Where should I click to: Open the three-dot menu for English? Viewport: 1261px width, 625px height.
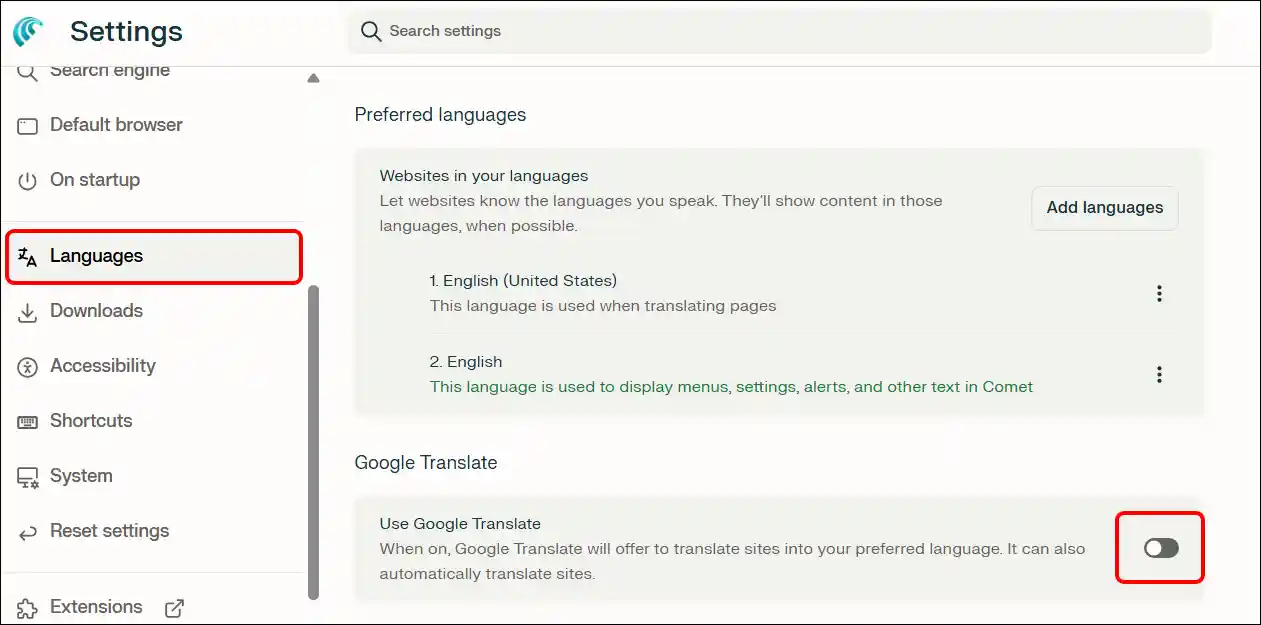click(1159, 374)
